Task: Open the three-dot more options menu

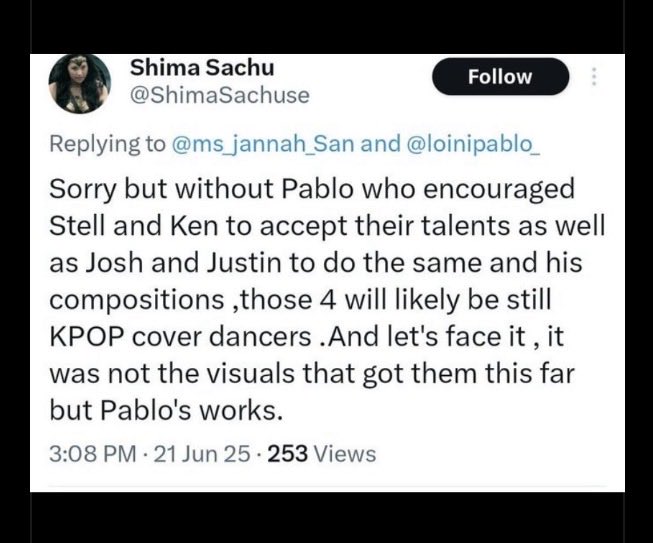Action: (x=594, y=77)
